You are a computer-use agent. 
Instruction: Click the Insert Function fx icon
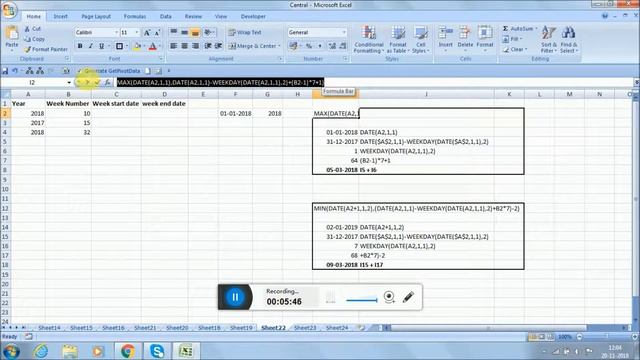point(107,82)
